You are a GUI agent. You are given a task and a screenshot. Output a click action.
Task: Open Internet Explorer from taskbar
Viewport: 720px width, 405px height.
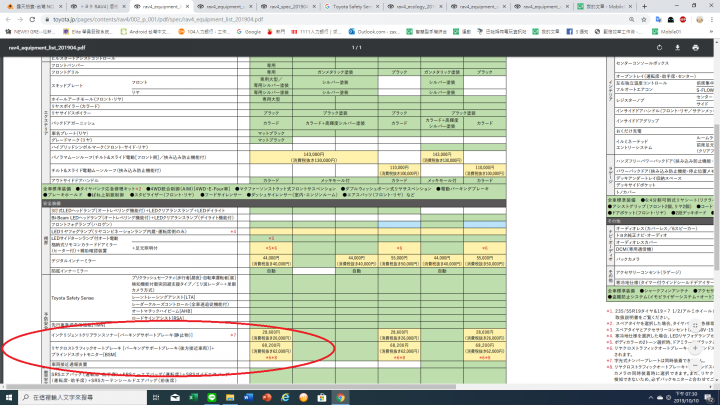point(285,397)
